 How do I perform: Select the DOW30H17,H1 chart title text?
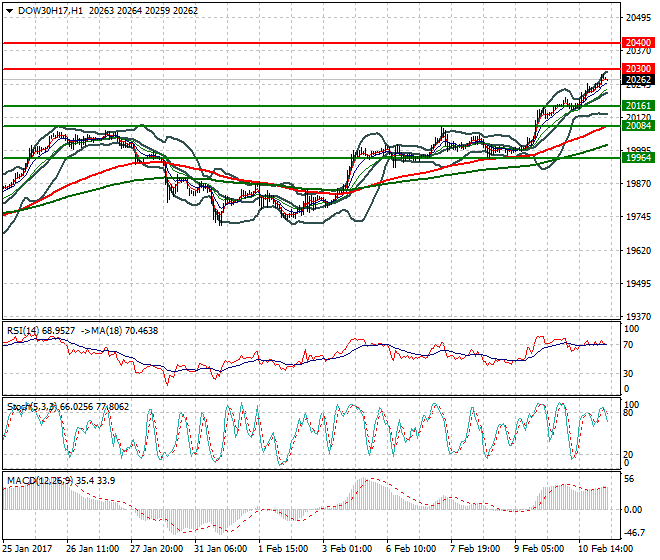click(51, 11)
